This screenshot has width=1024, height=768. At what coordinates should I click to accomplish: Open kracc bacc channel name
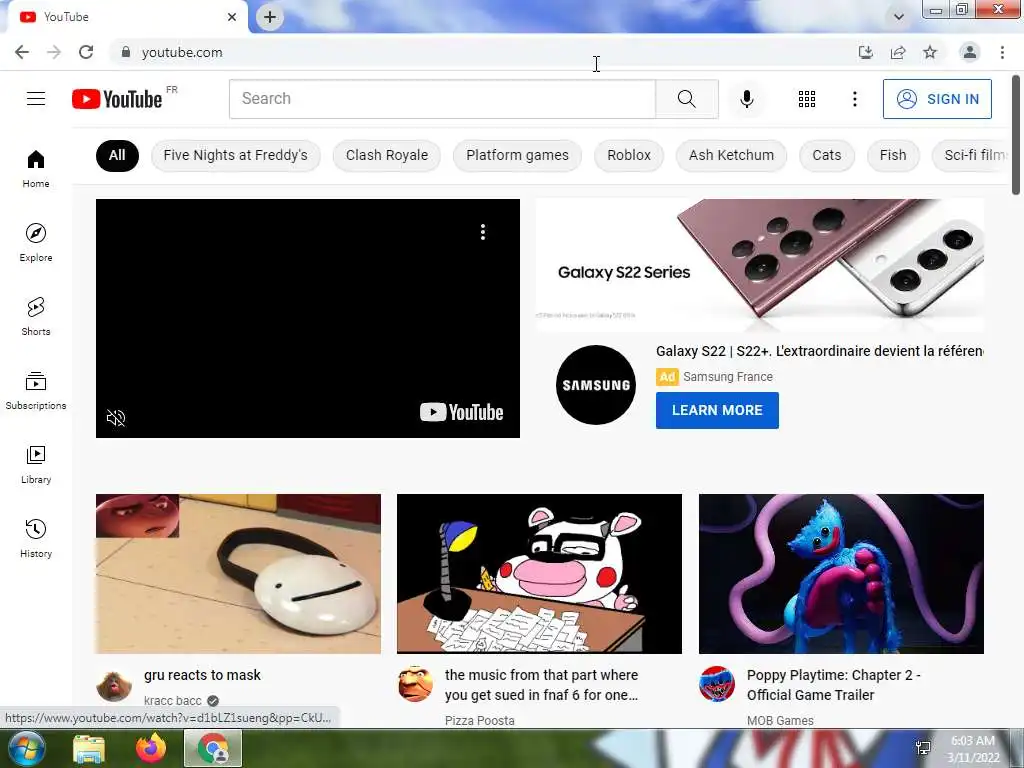click(x=172, y=701)
